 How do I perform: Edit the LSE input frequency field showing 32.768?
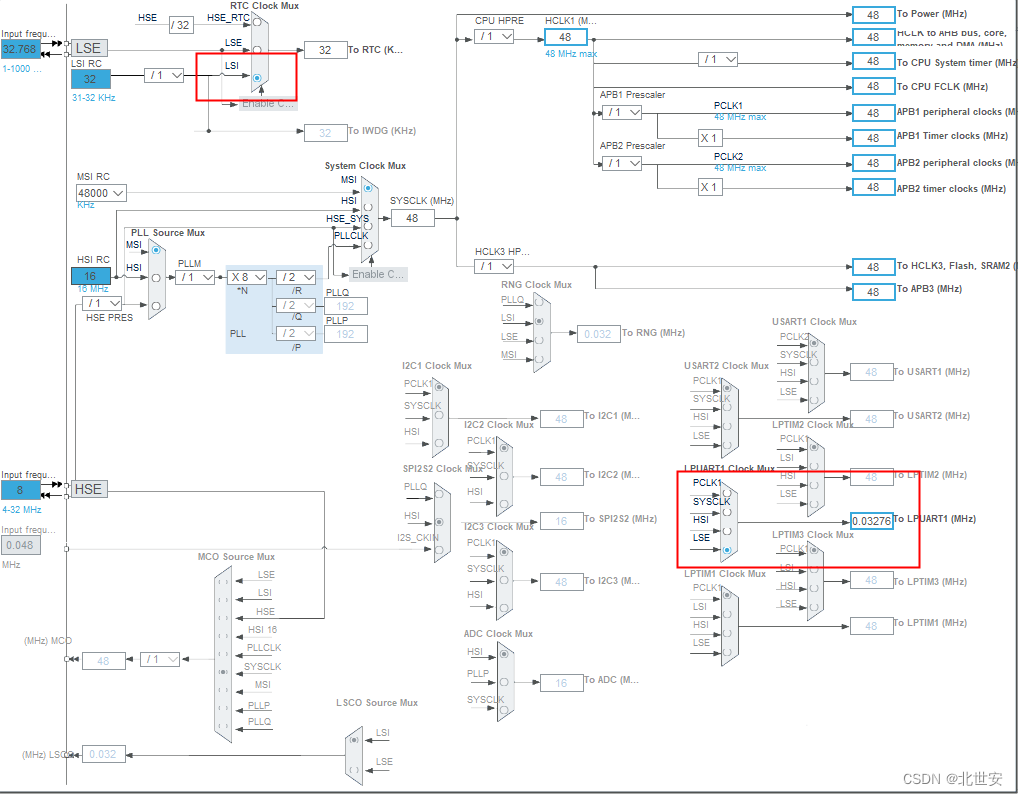(x=20, y=47)
